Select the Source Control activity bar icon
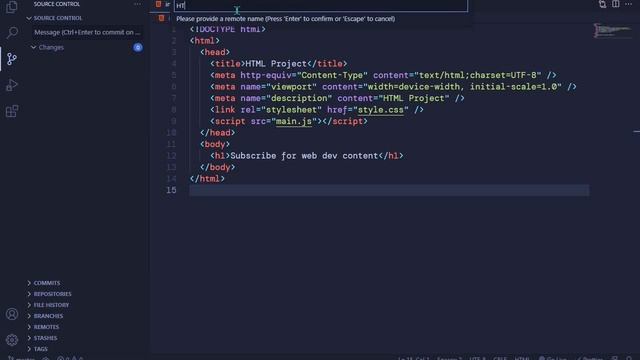 click(x=12, y=59)
